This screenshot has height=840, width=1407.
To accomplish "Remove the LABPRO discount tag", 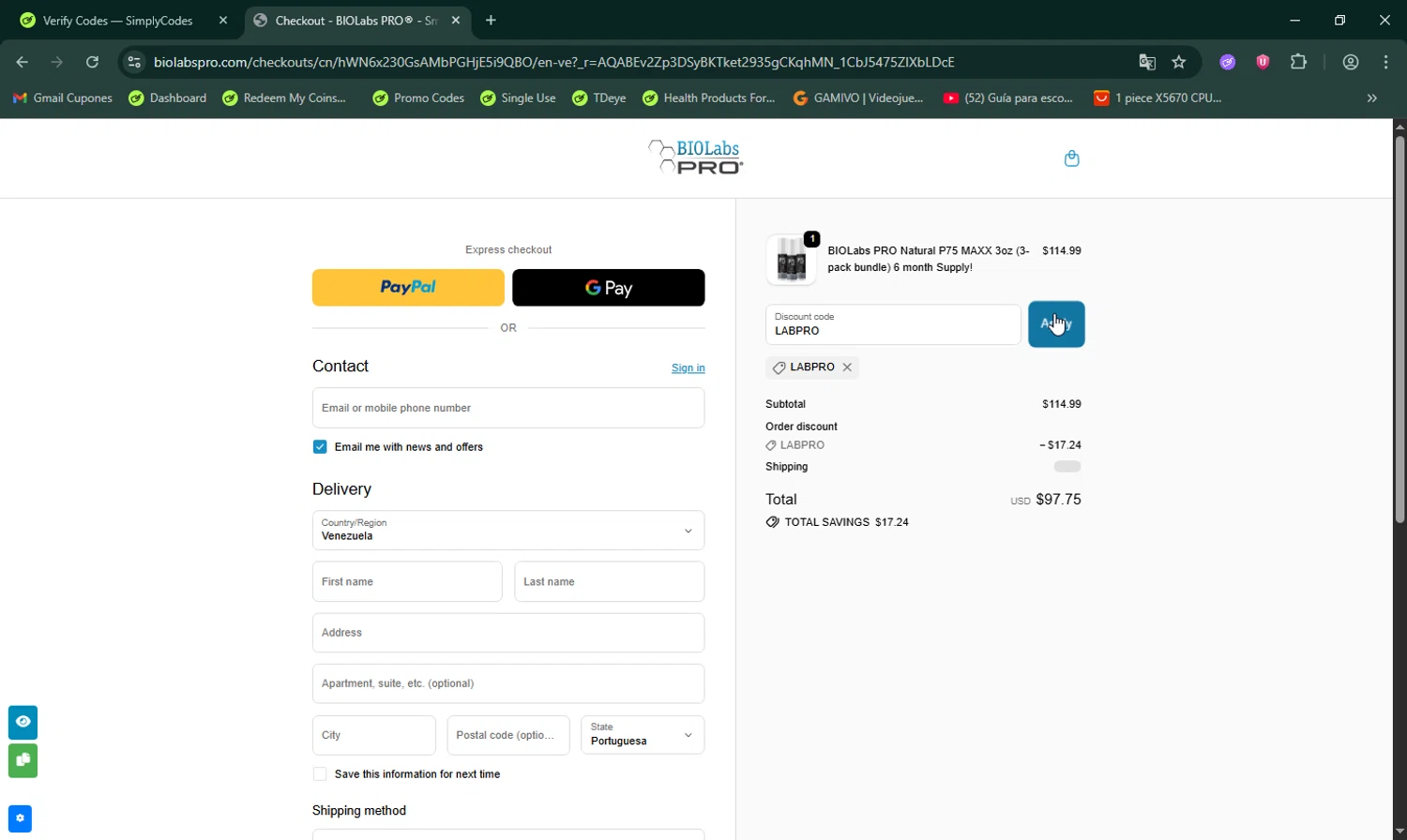I will pos(847,367).
